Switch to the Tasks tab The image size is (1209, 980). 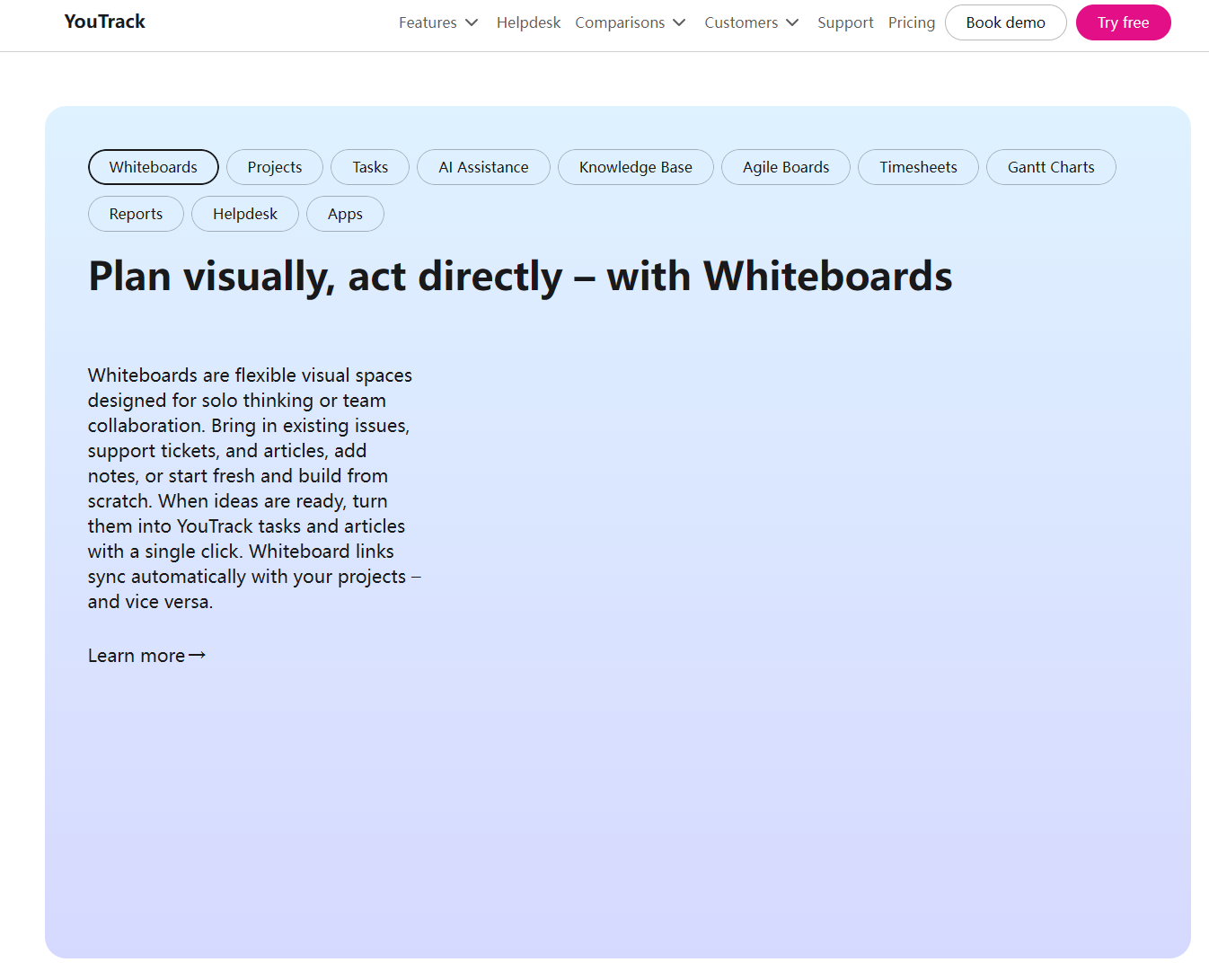[370, 167]
